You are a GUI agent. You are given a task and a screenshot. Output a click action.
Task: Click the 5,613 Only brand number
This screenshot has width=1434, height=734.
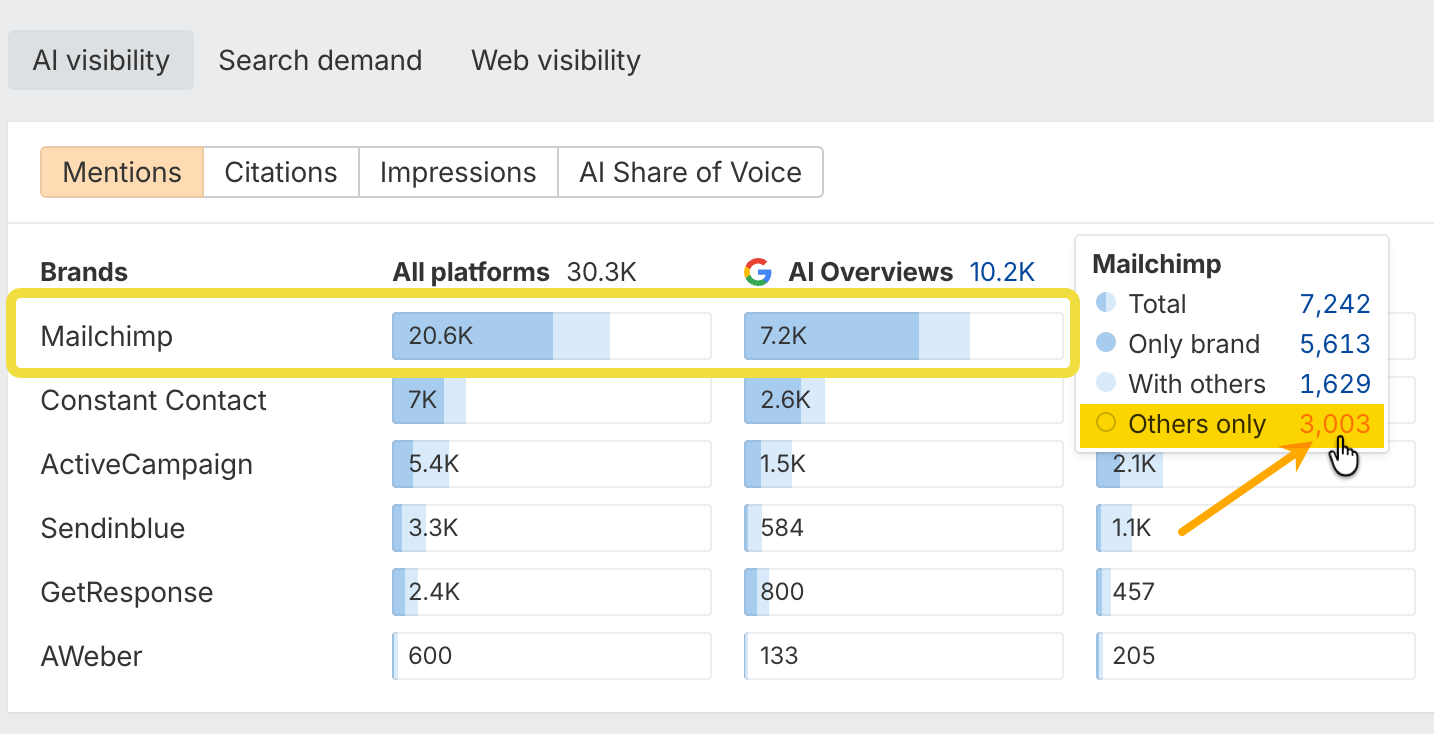pos(1334,344)
